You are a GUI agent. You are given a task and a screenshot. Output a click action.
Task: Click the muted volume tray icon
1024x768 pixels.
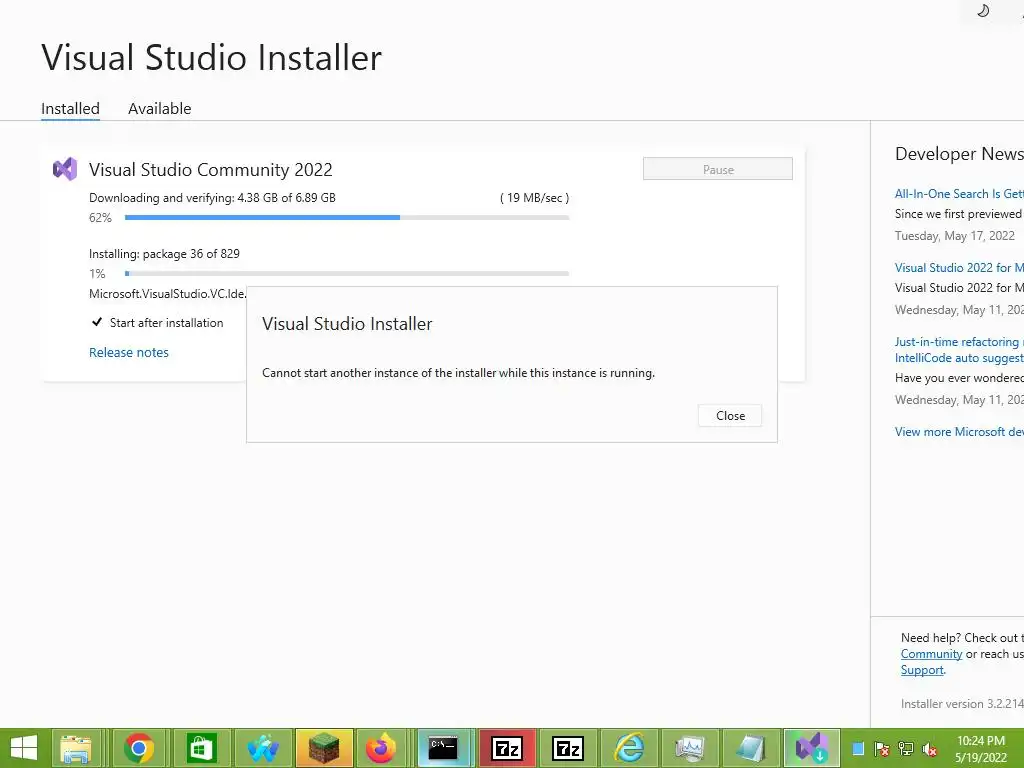pos(930,748)
